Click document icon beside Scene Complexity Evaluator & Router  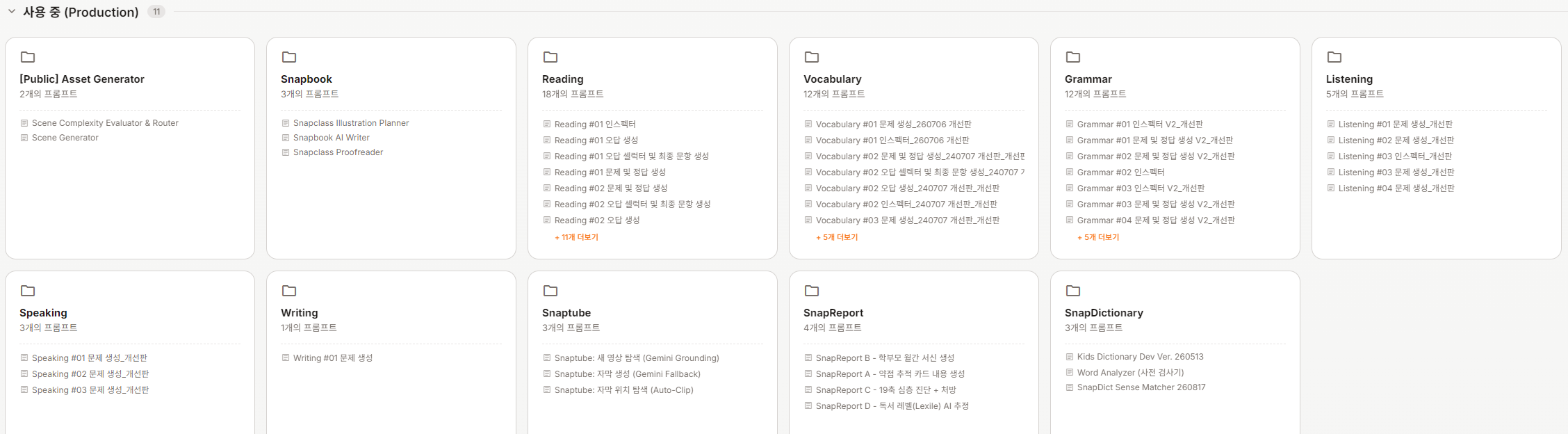[x=24, y=123]
